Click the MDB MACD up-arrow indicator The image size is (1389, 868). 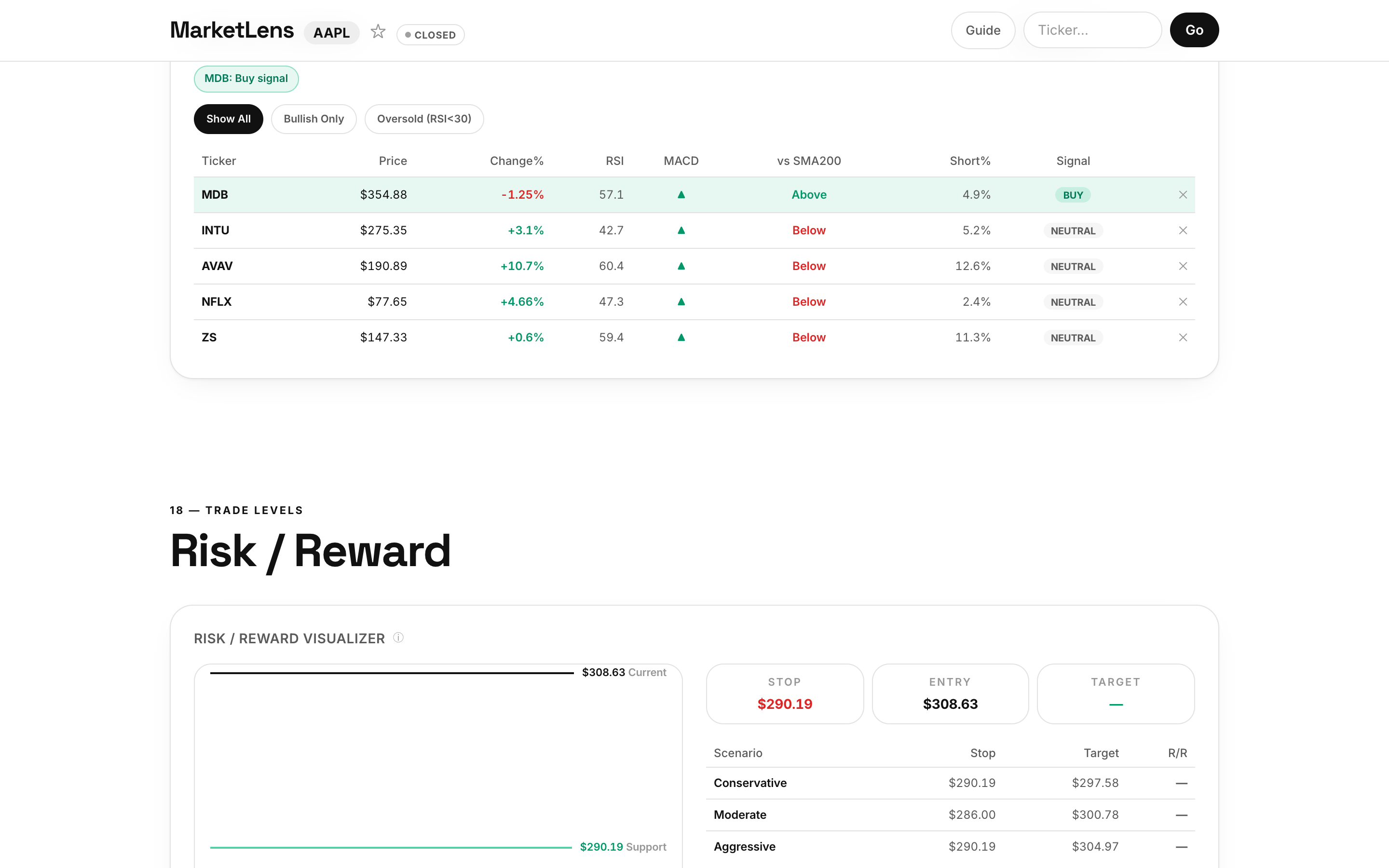click(681, 195)
